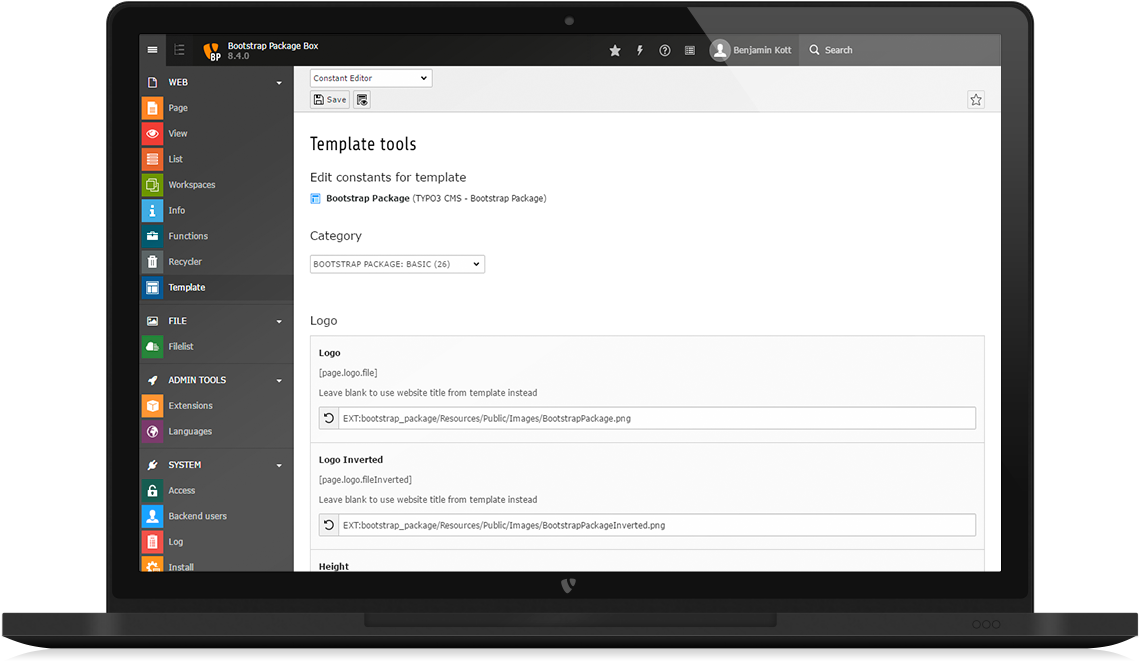
Task: Click the Save button
Action: pos(329,99)
